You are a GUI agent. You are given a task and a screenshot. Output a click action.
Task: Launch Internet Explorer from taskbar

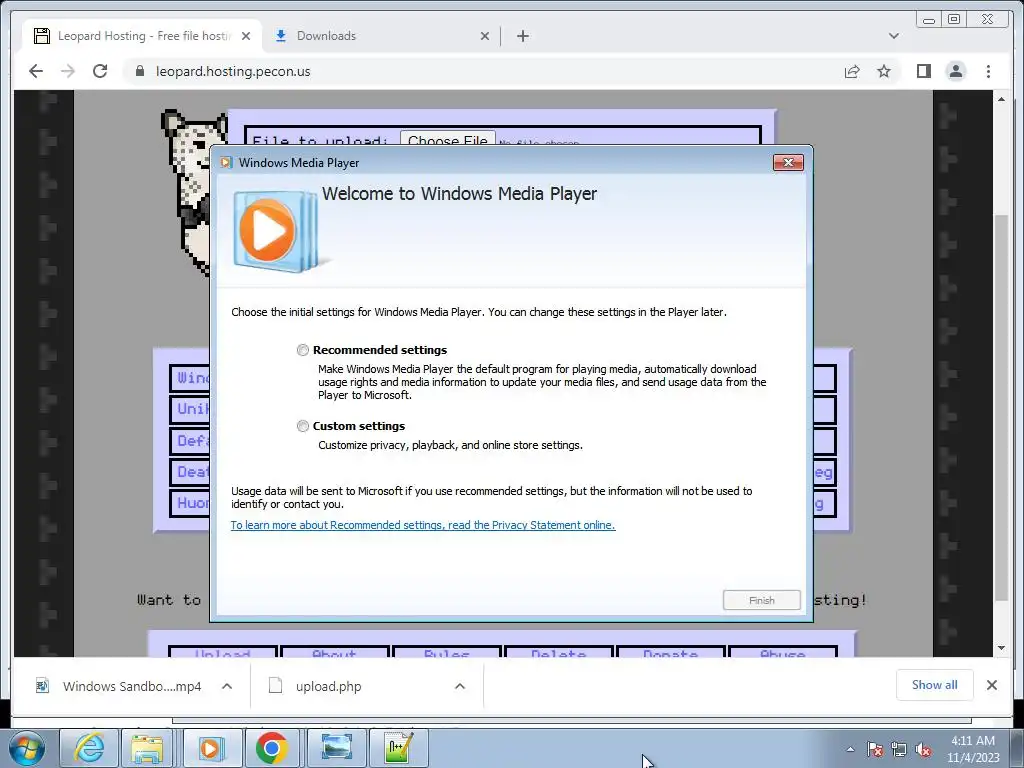(x=89, y=748)
